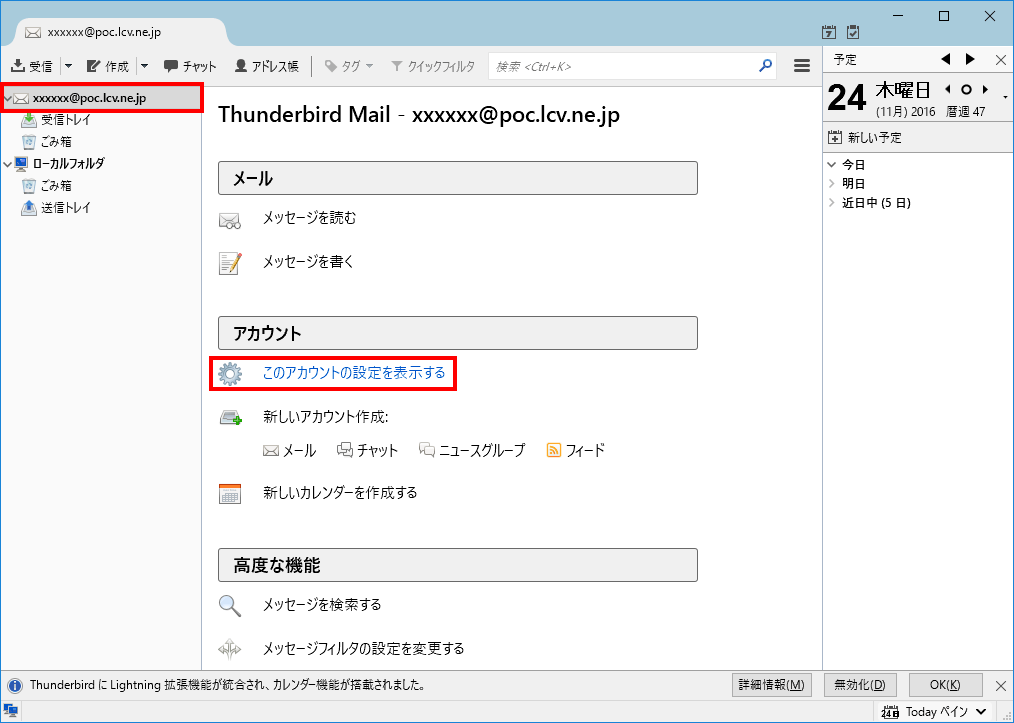Open the dropdown arrow next to 作成
1014x723 pixels.
coord(145,66)
